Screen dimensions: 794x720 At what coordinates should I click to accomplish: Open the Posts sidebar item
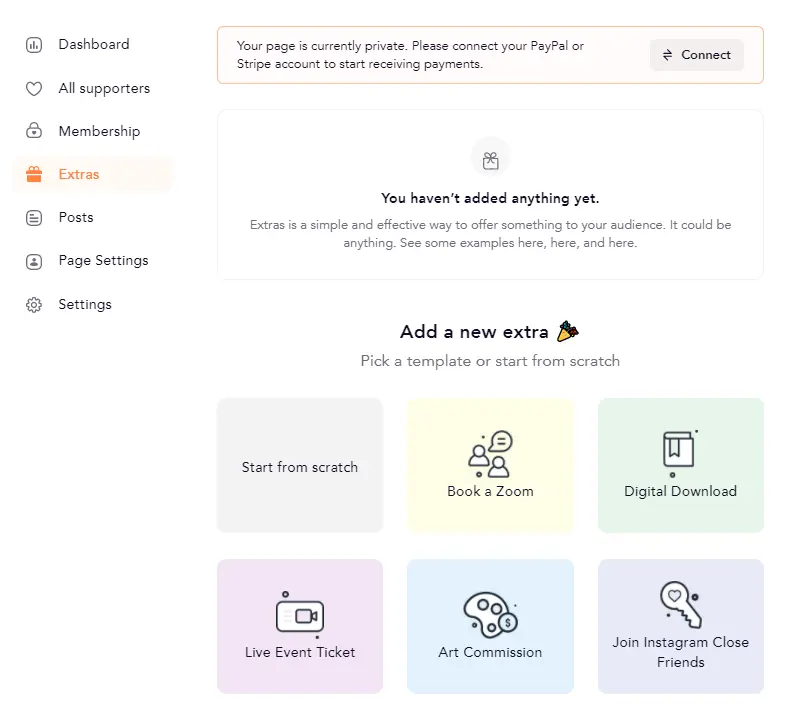click(x=76, y=218)
